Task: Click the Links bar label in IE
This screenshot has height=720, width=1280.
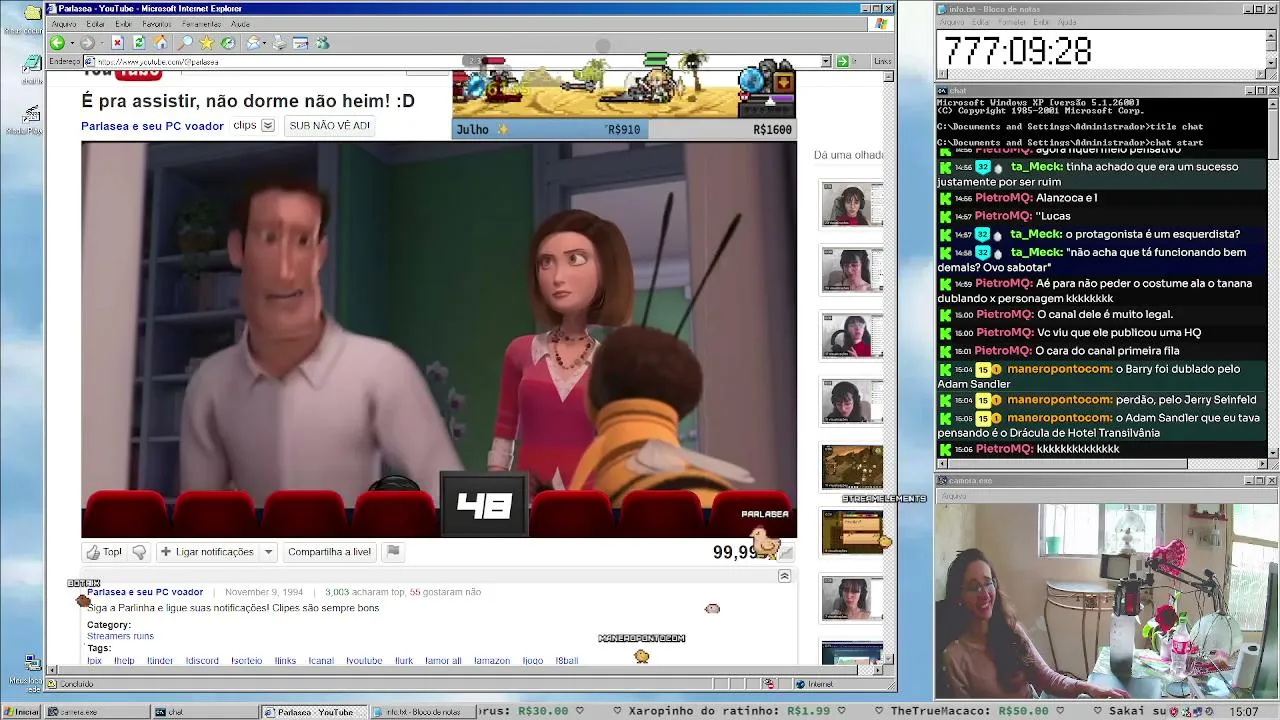Action: click(882, 61)
